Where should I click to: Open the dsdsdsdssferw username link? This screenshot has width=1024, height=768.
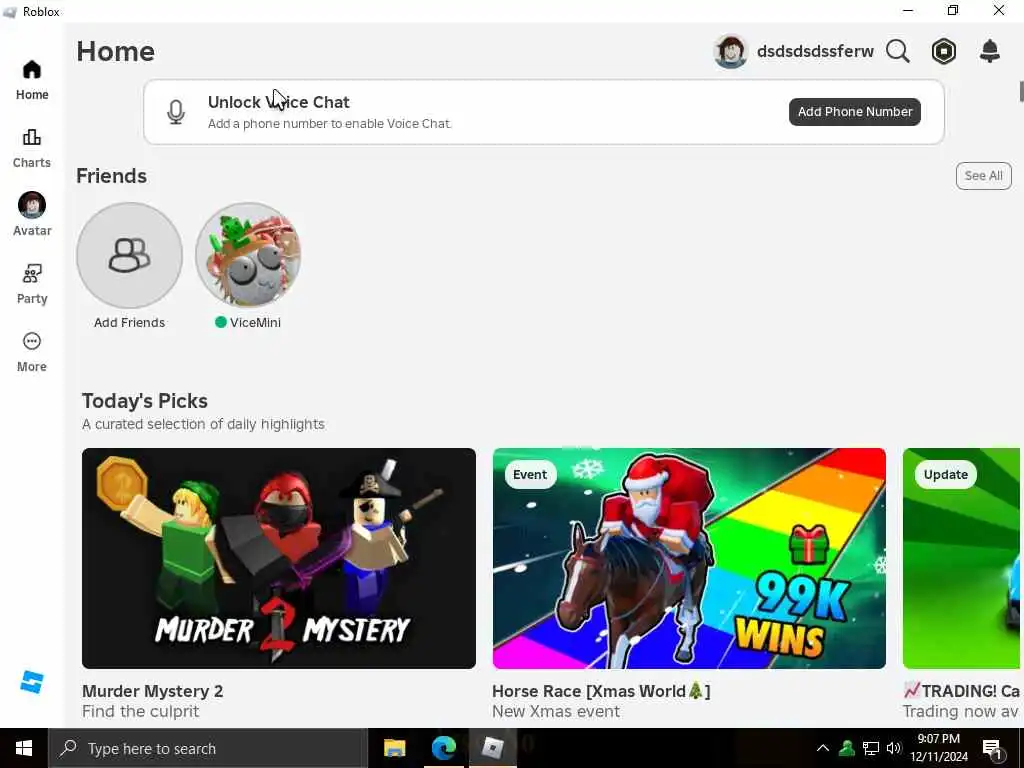[x=815, y=51]
